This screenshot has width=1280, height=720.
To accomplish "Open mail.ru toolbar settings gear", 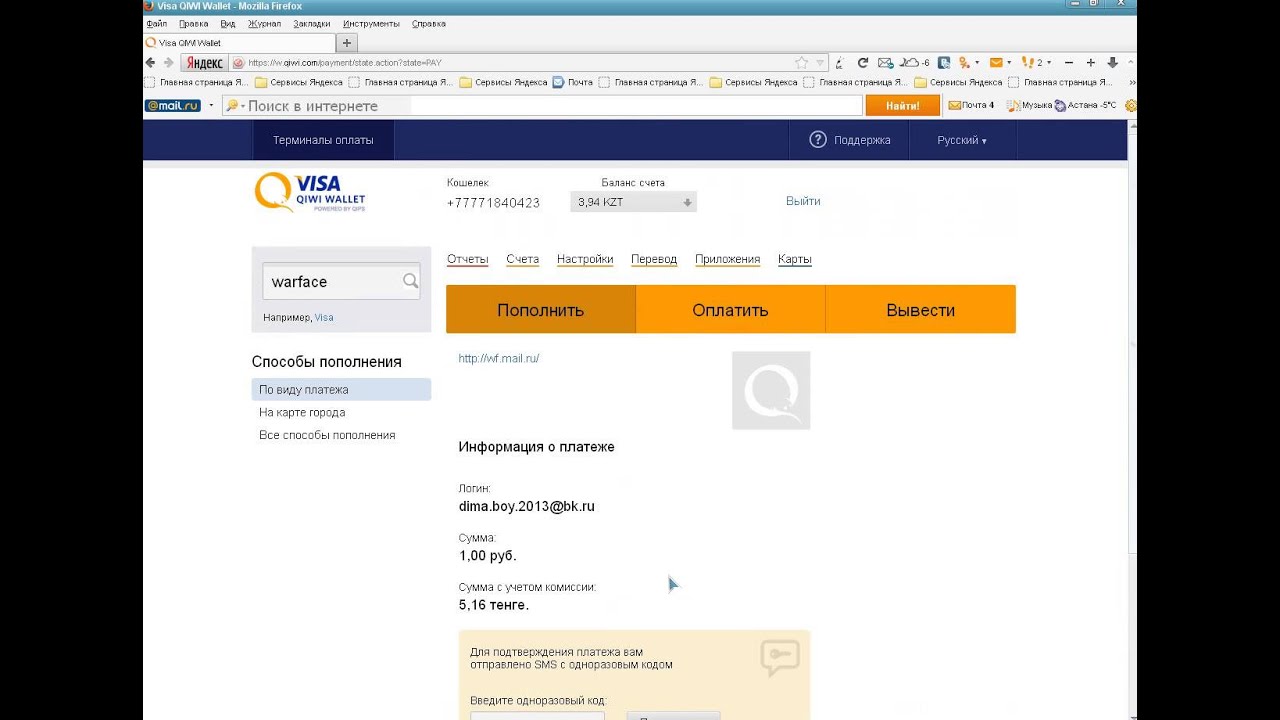I will pyautogui.click(x=1131, y=105).
